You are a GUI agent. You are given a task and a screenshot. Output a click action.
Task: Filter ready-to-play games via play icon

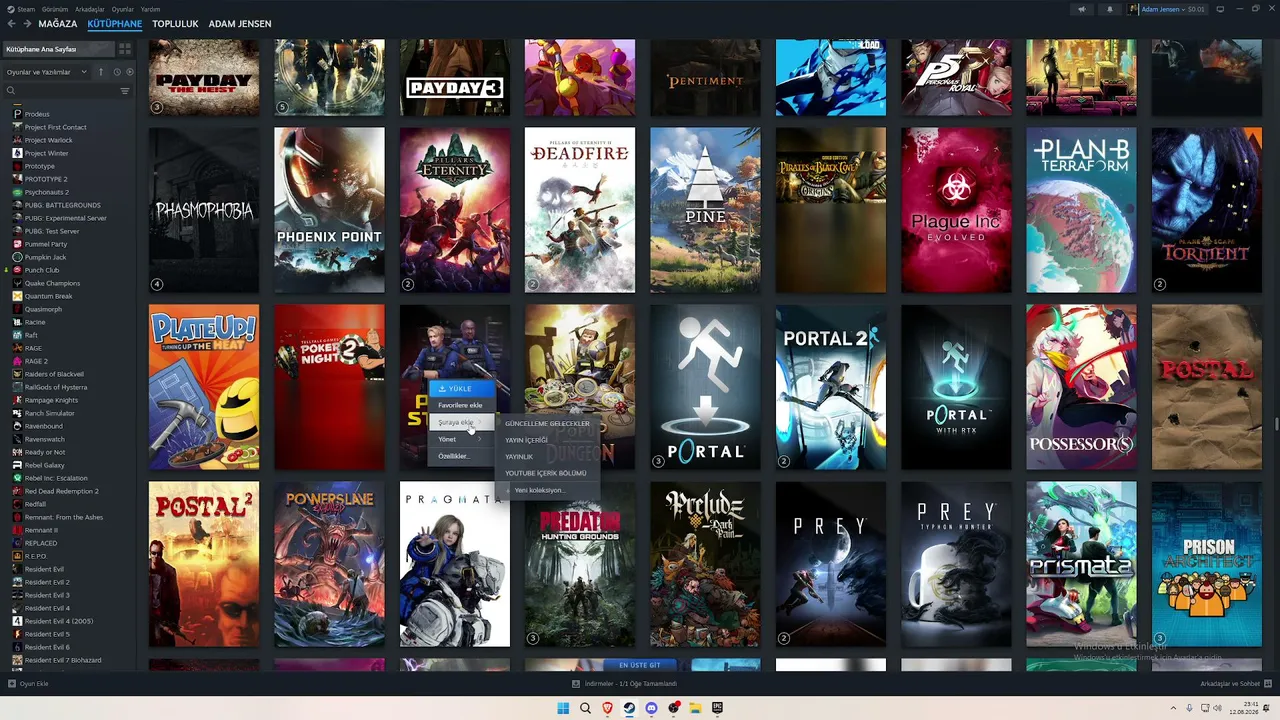click(129, 72)
